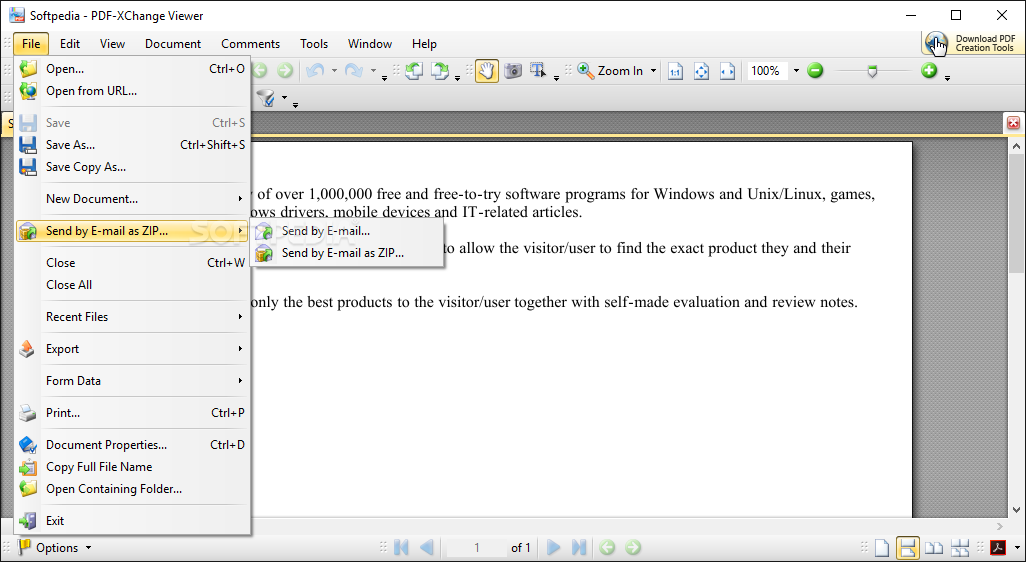
Task: Click the Fit Width icon
Action: pyautogui.click(x=728, y=71)
